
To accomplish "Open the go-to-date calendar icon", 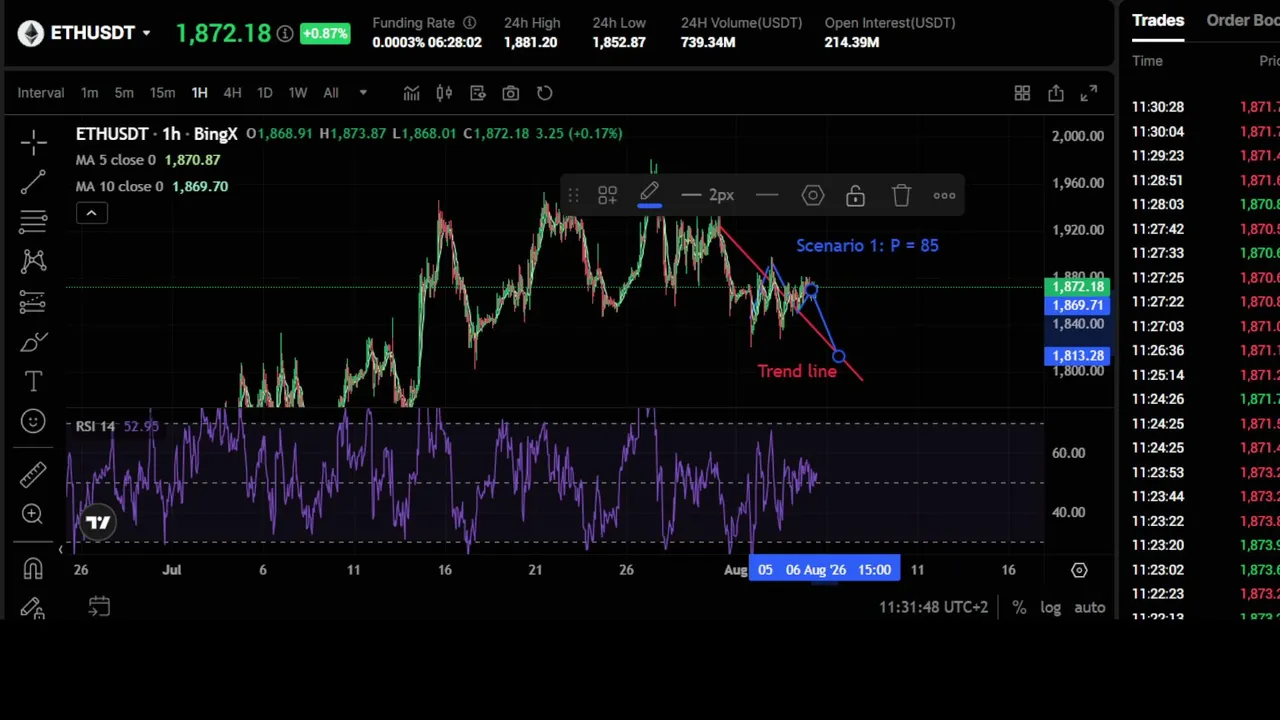I will tap(99, 606).
